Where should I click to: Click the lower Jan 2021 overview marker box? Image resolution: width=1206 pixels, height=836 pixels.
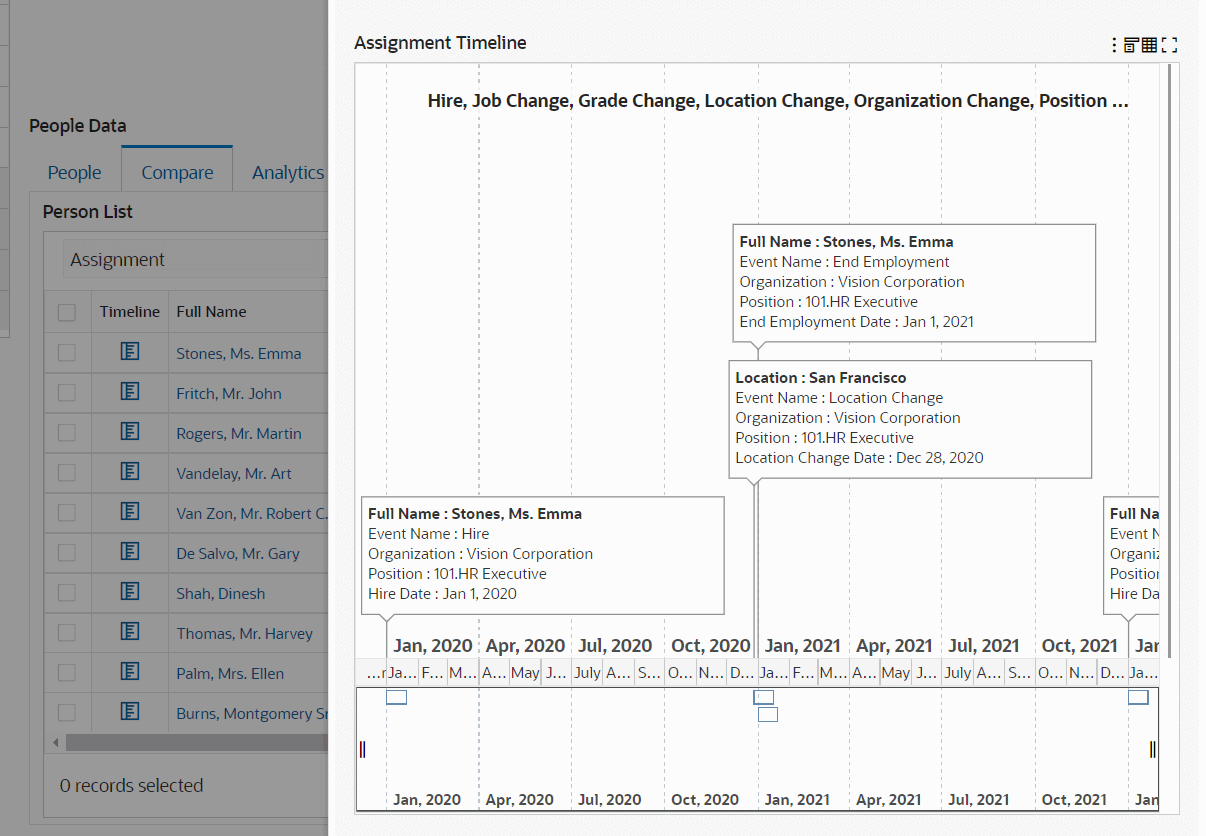point(768,714)
